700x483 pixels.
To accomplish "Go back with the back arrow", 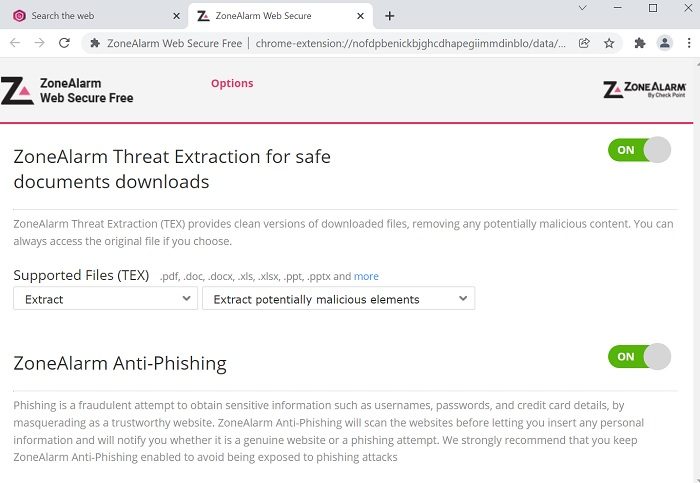I will pos(14,43).
